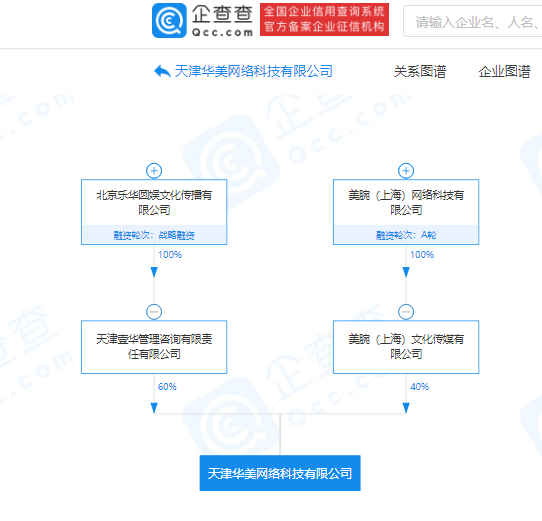
Task: Click the 企查查 brand name text
Action: click(222, 15)
